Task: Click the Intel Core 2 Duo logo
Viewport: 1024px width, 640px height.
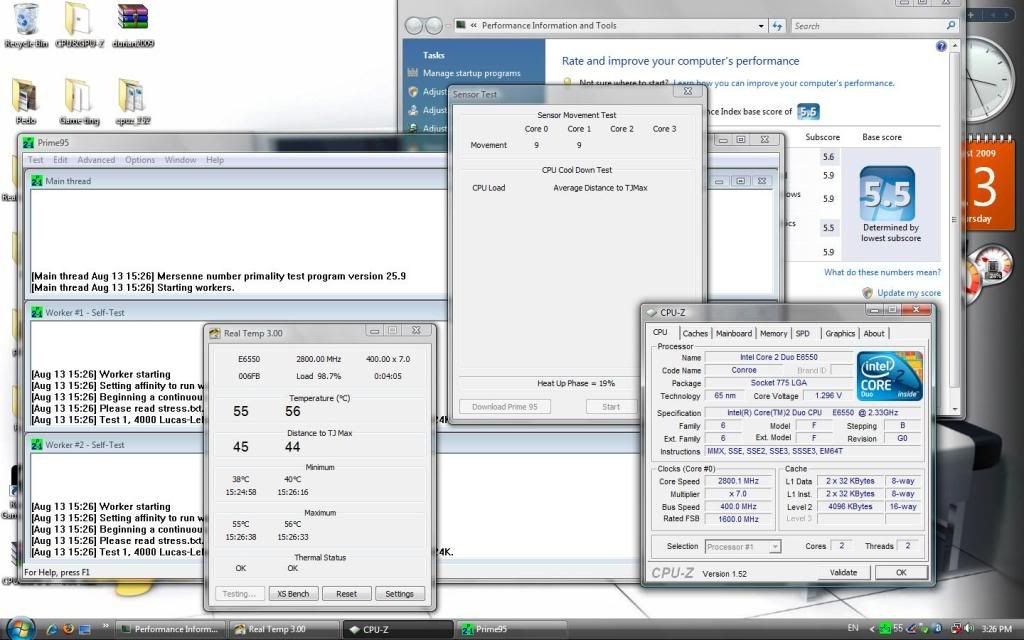Action: point(889,376)
